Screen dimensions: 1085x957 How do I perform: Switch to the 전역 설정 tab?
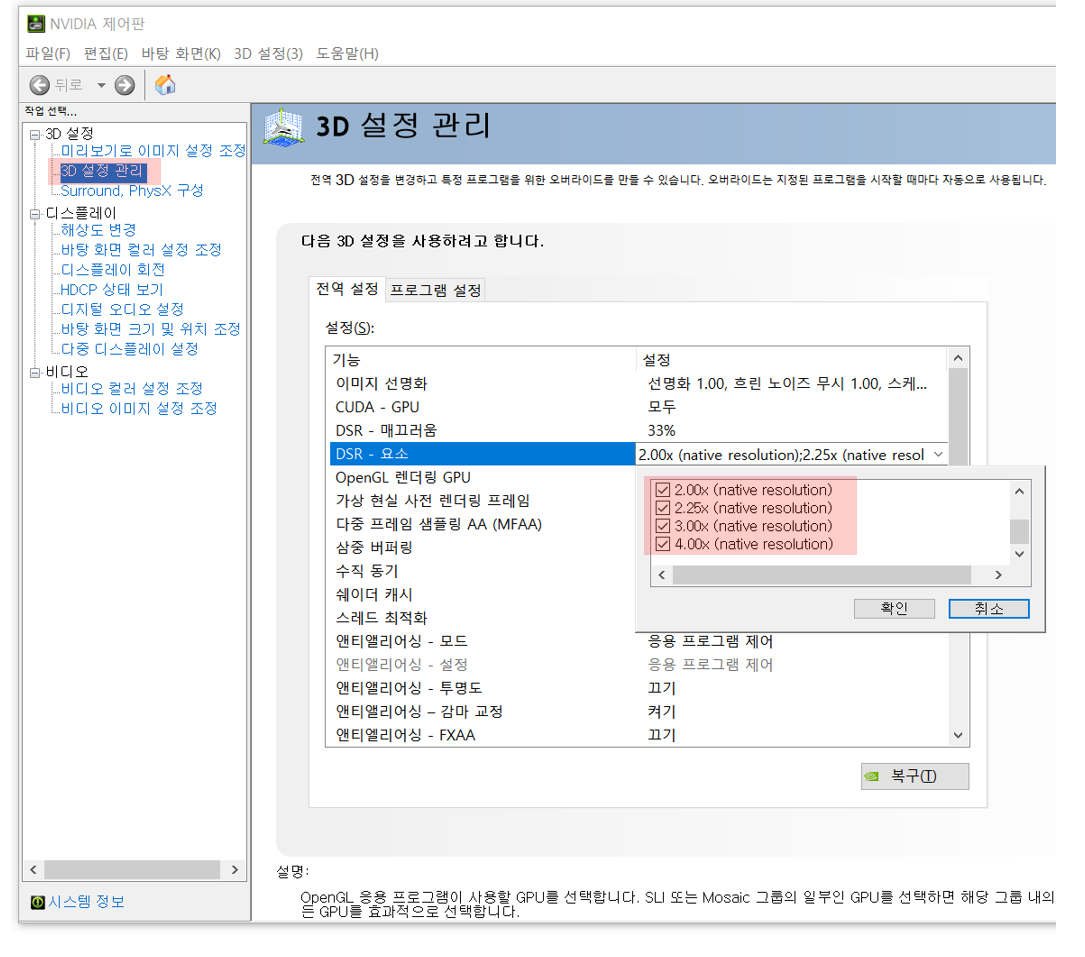coord(347,289)
